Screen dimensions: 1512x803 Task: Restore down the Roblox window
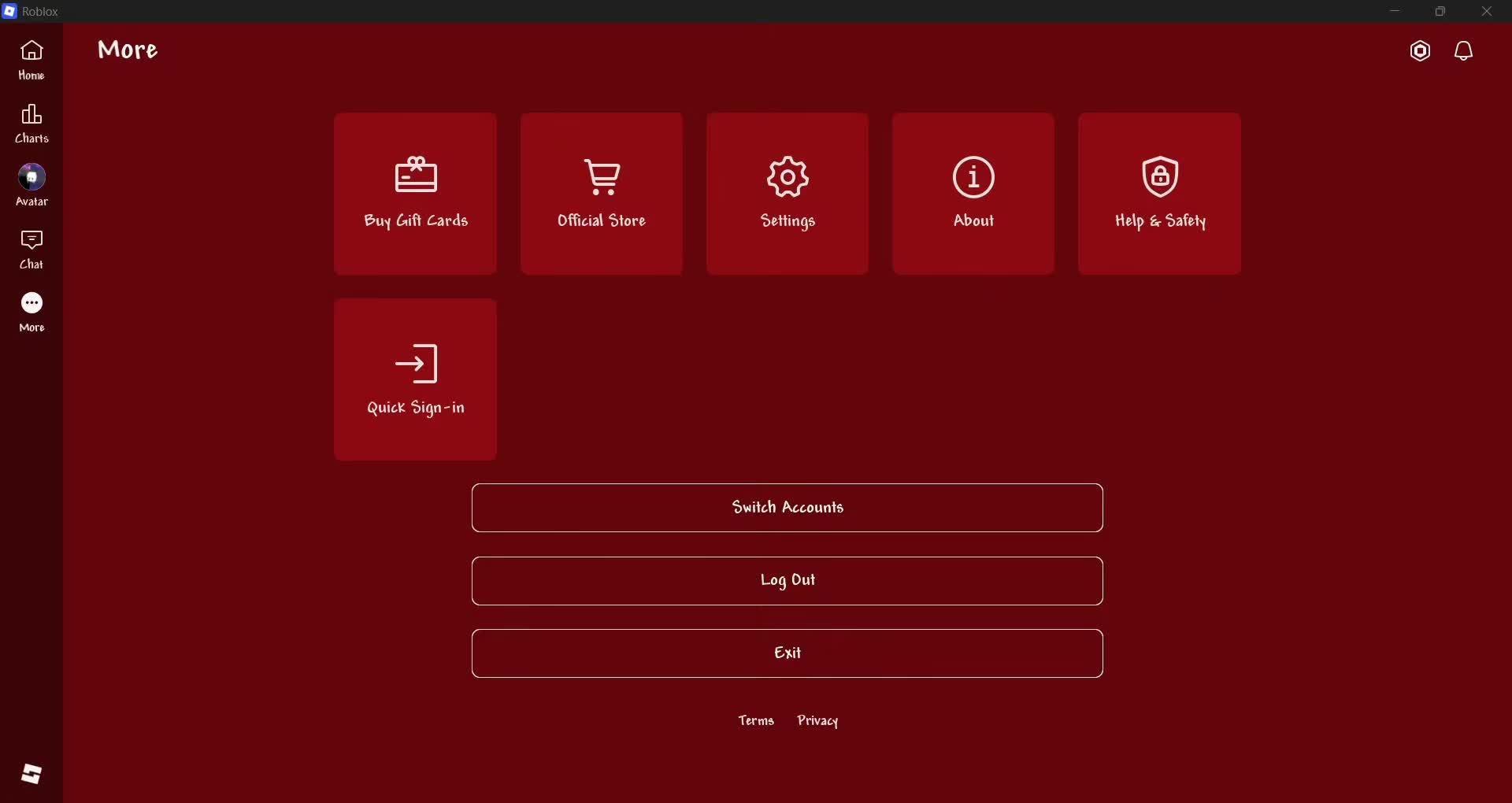[x=1440, y=11]
